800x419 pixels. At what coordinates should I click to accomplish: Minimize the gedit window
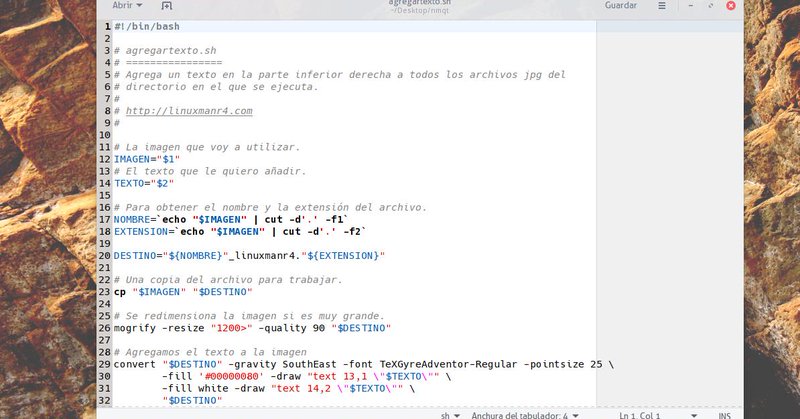(690, 6)
